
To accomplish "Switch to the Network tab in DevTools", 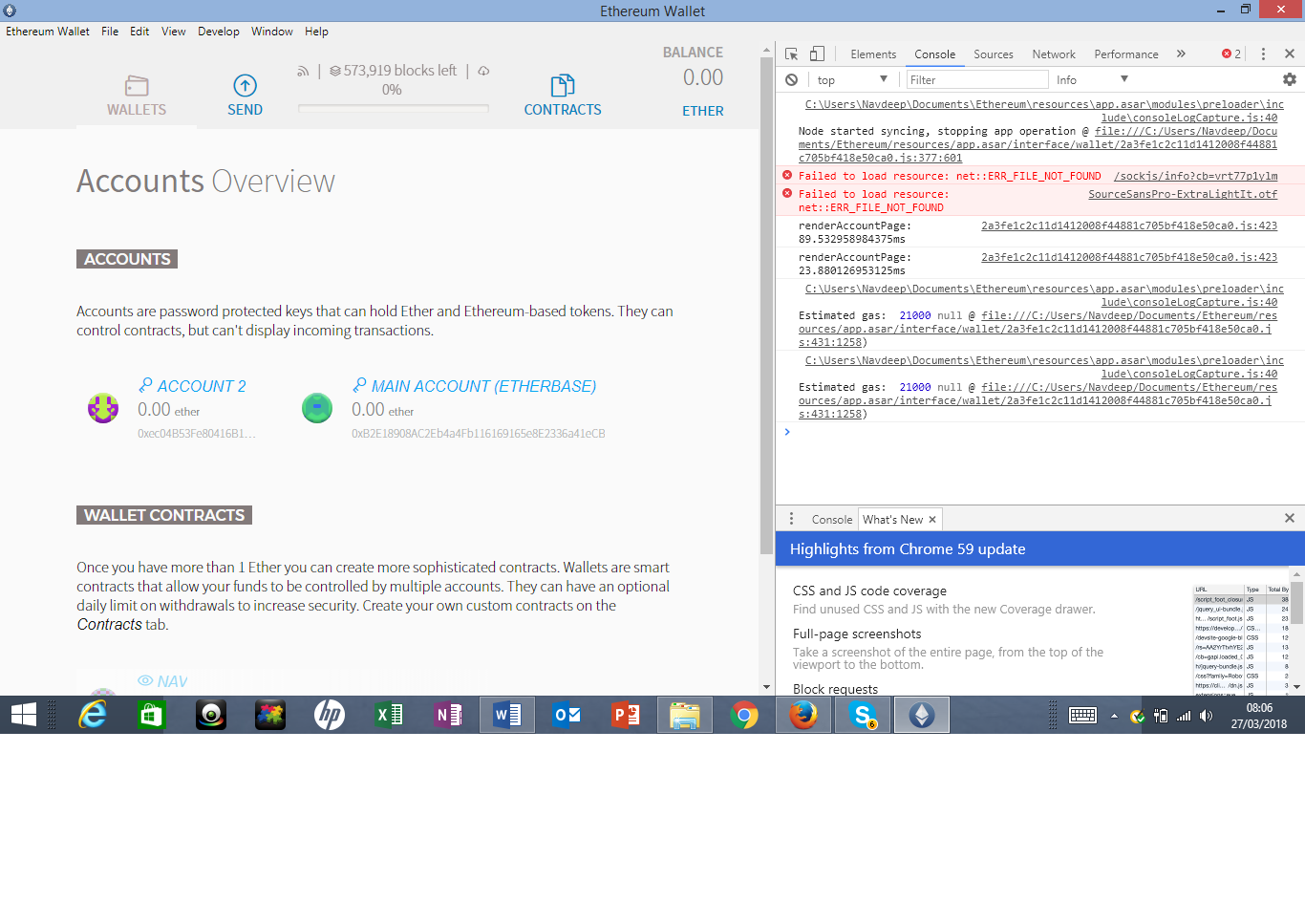I will click(1054, 54).
